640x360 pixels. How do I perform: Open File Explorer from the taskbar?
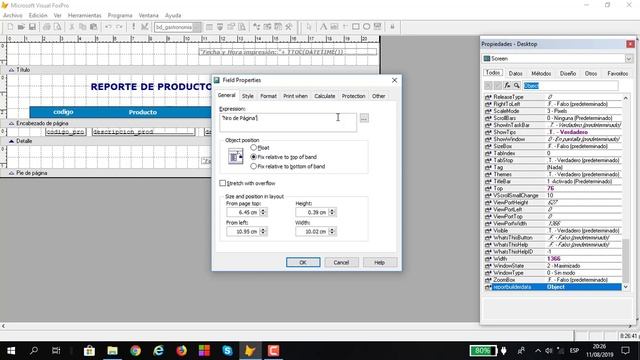click(x=112, y=351)
